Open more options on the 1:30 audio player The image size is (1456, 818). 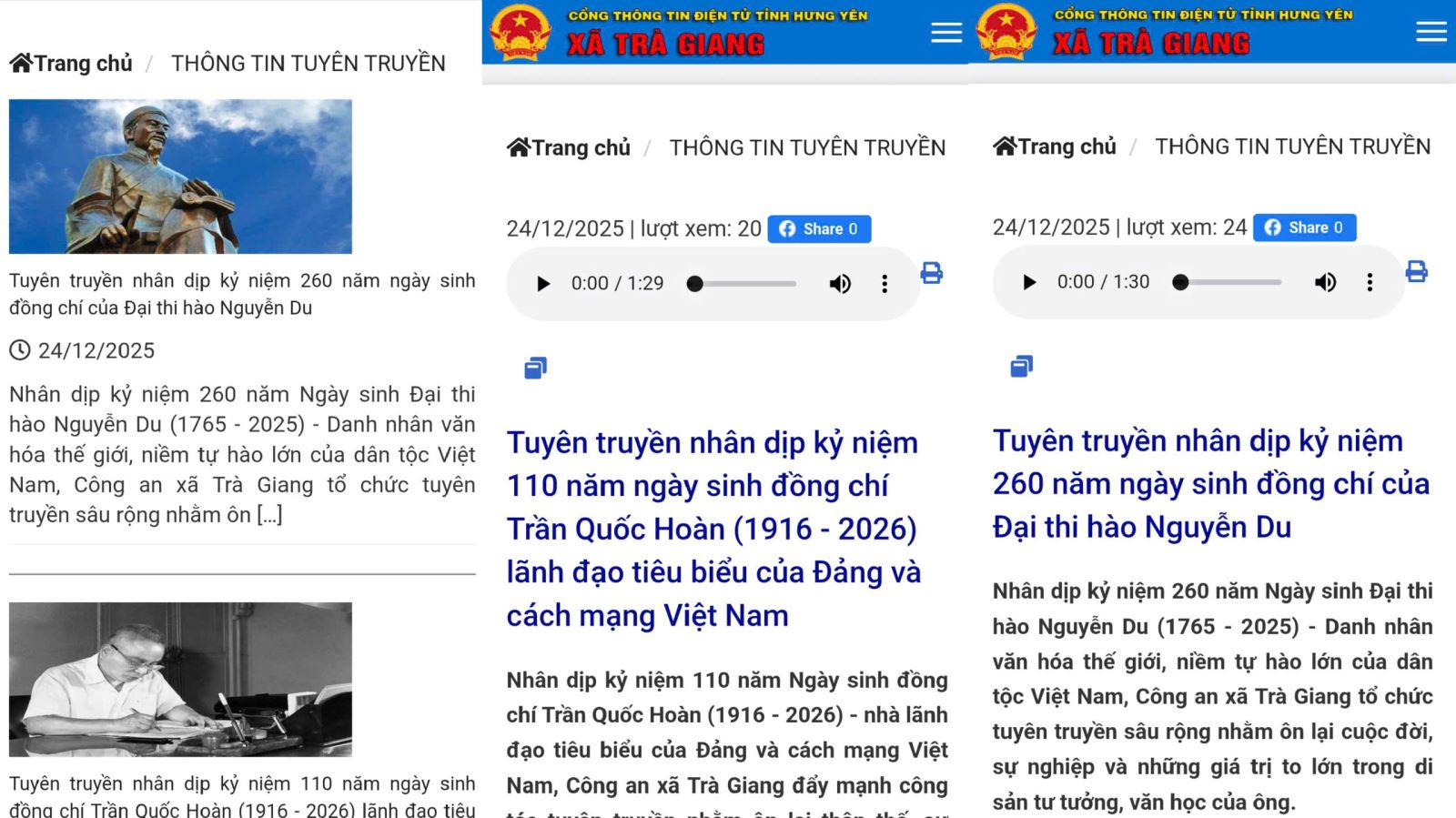[x=1370, y=282]
